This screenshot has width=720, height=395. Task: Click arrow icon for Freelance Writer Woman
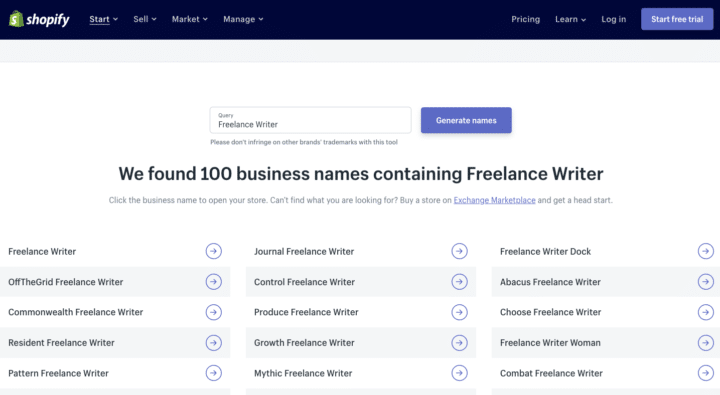706,343
